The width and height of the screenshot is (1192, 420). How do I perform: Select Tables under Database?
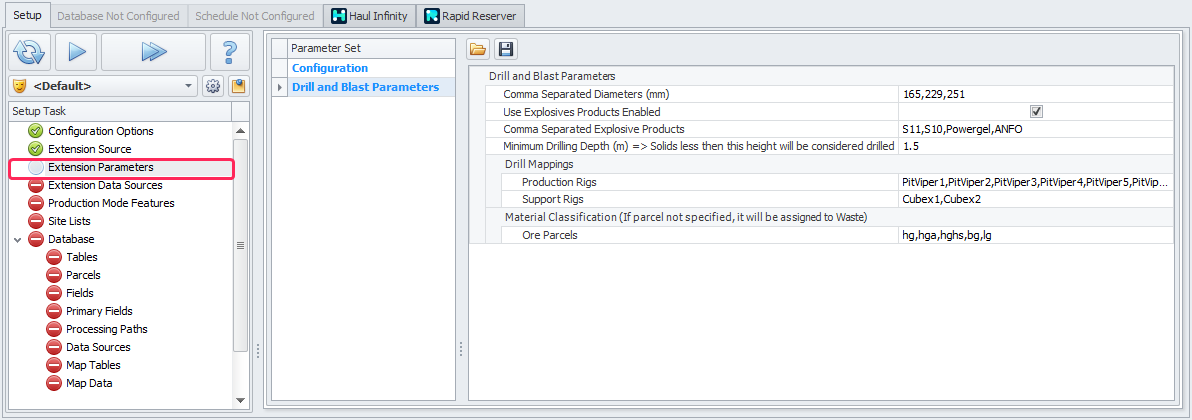[x=82, y=257]
